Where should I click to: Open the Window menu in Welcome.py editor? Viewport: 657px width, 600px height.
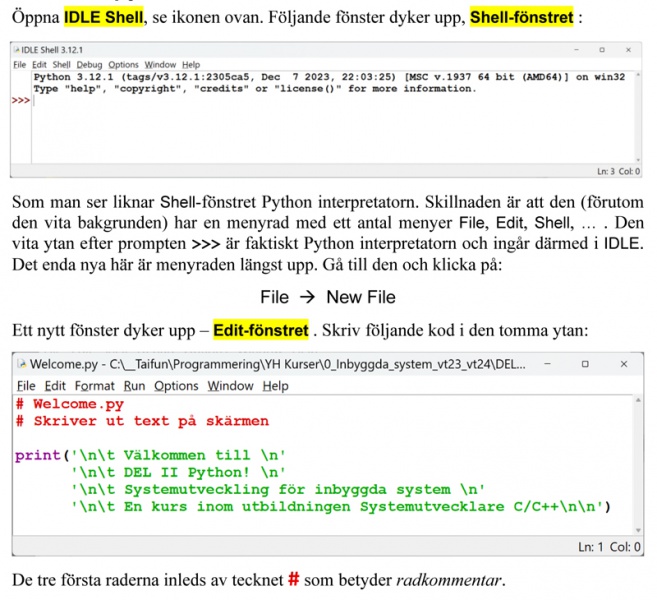(x=230, y=386)
